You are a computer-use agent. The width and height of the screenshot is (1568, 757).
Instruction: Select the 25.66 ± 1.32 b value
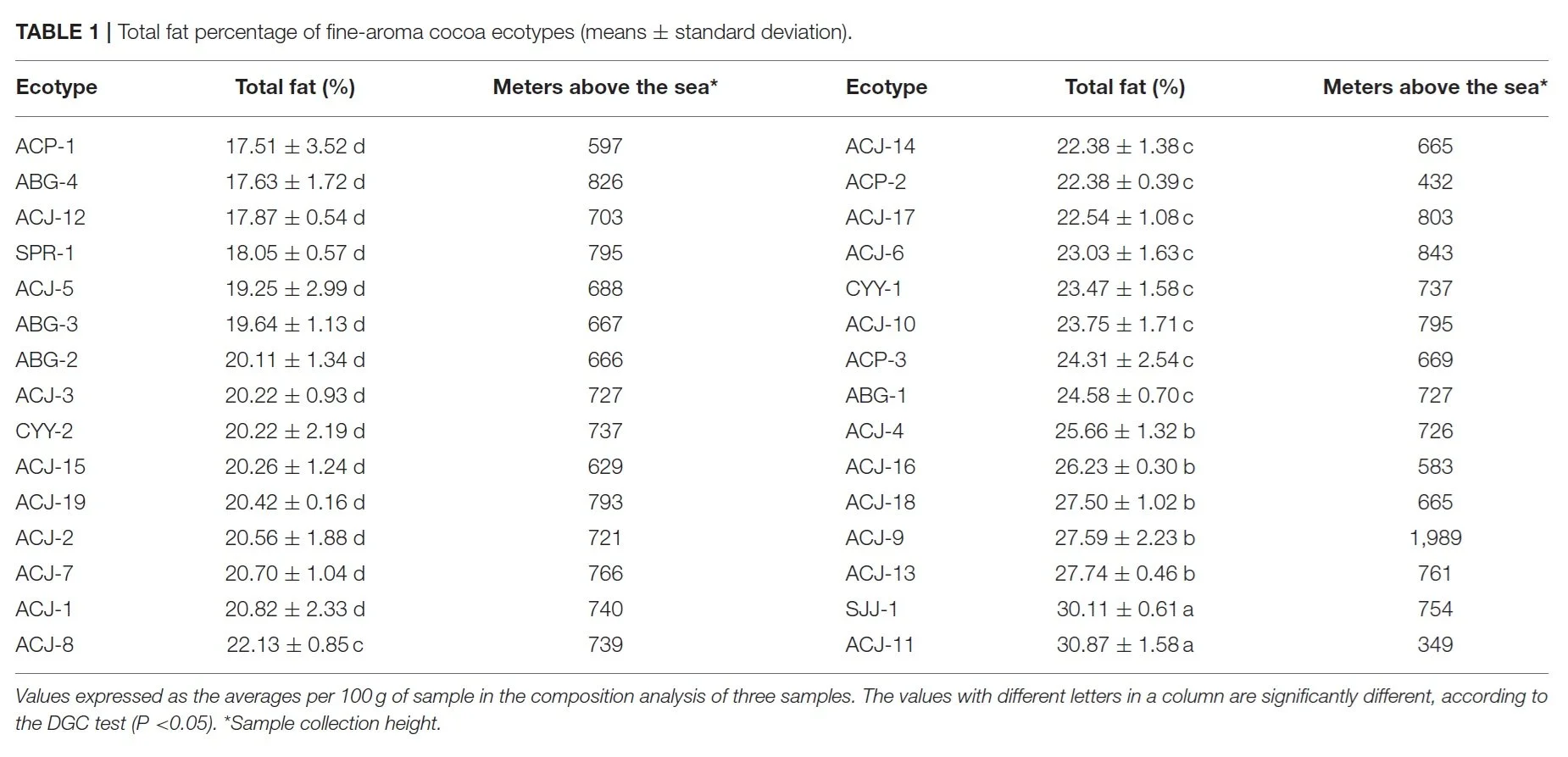(1125, 431)
